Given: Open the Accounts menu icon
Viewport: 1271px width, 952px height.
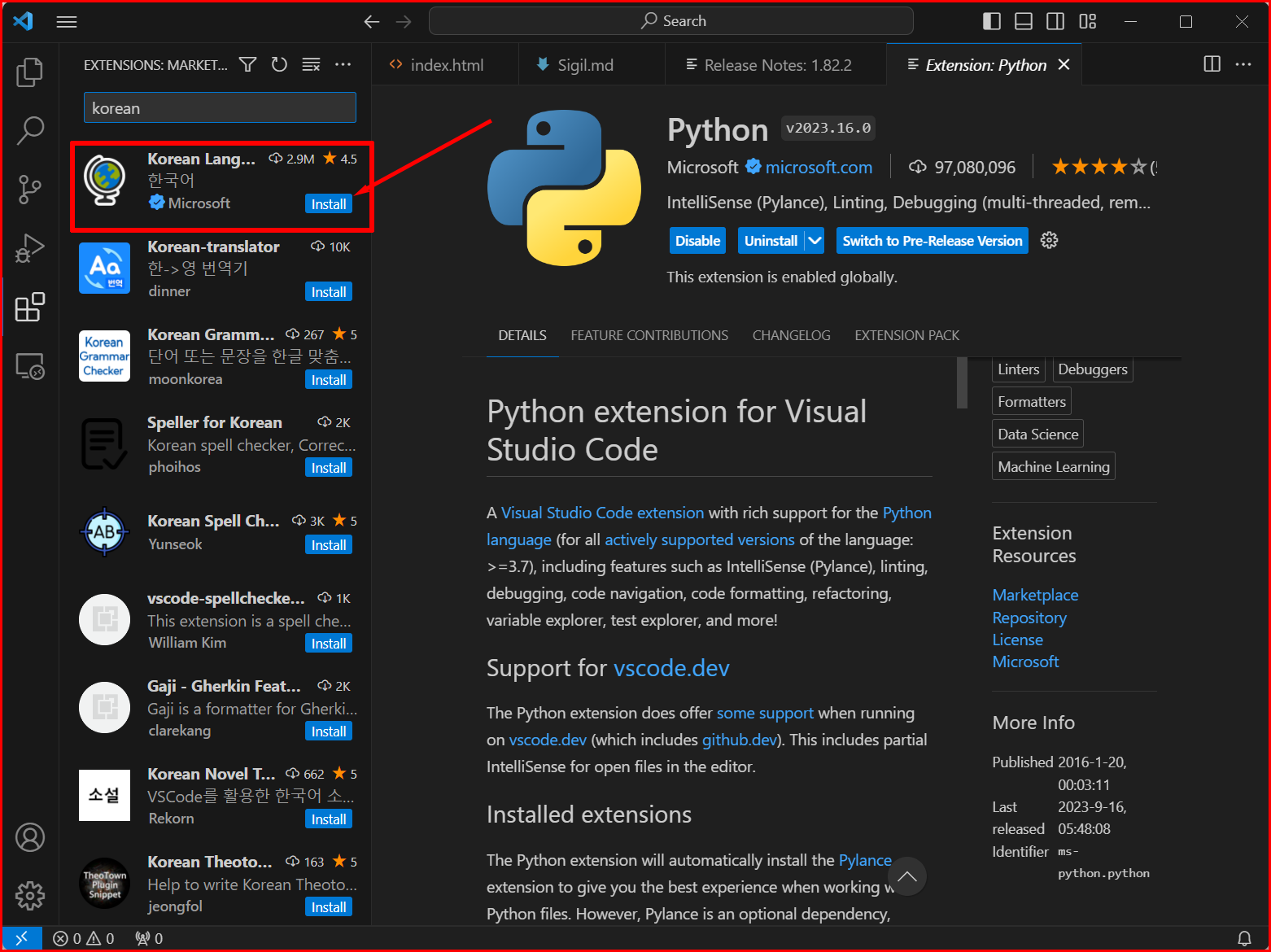Looking at the screenshot, I should [30, 837].
